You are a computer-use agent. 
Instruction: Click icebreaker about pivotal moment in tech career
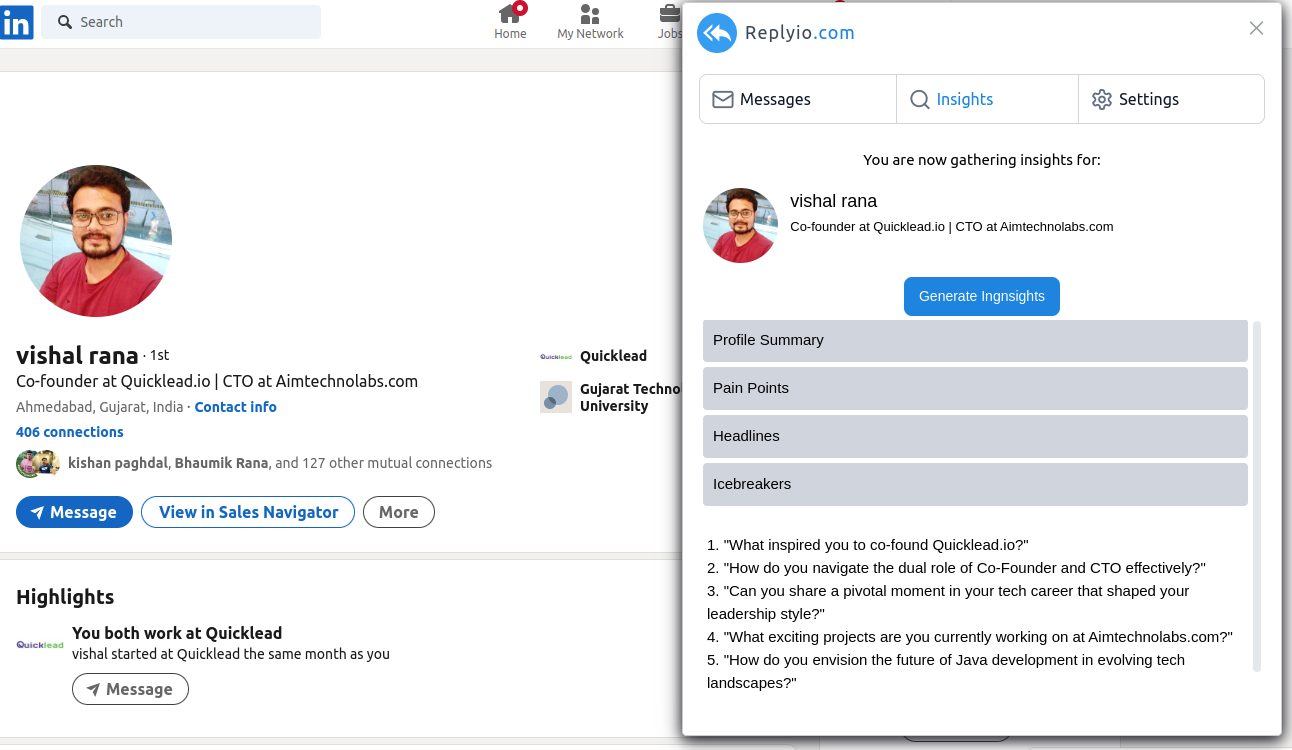click(x=948, y=602)
